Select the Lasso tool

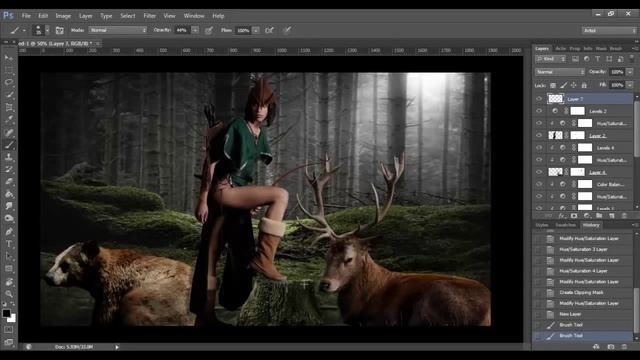(x=9, y=82)
